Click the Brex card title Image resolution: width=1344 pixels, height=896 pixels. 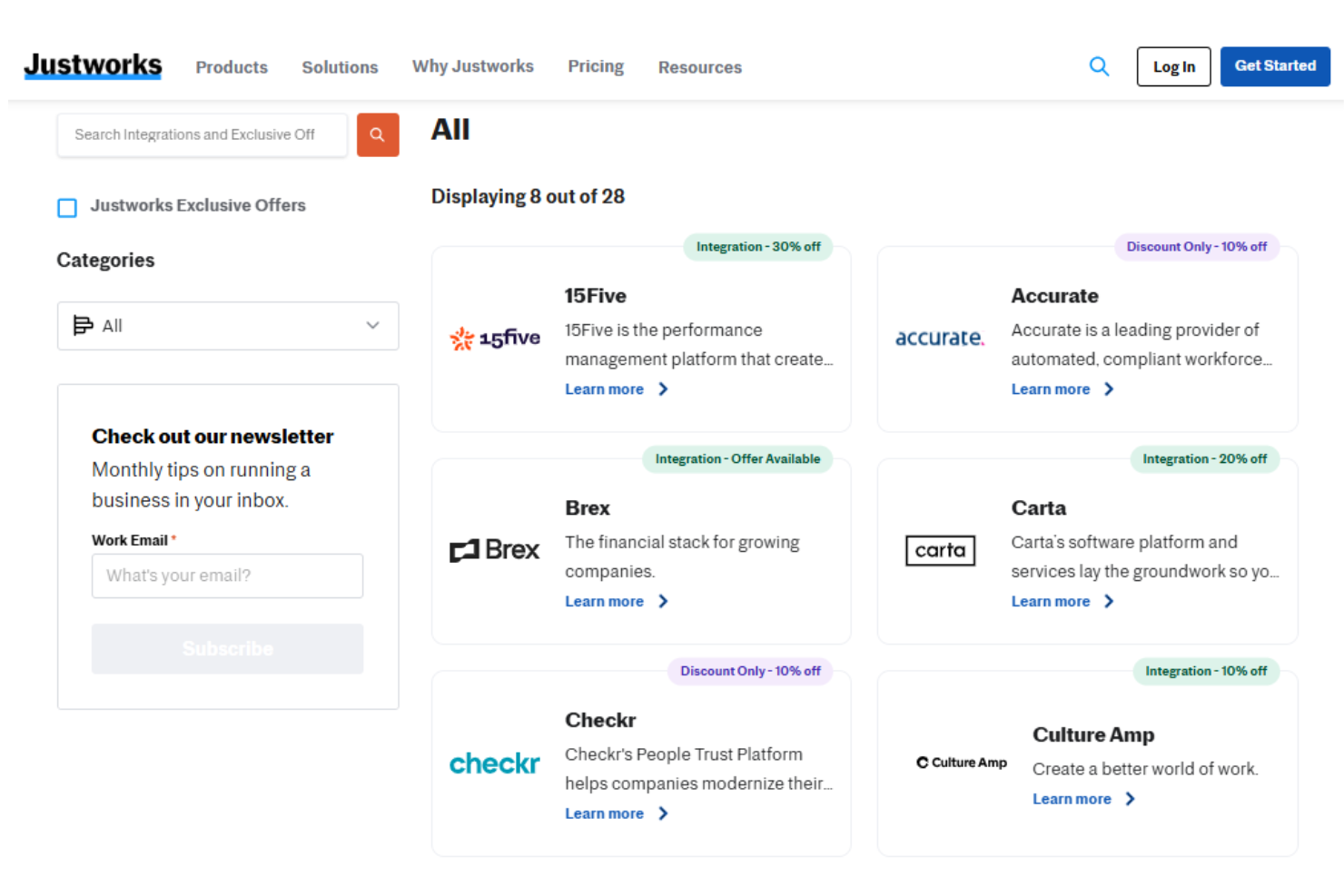click(x=588, y=508)
